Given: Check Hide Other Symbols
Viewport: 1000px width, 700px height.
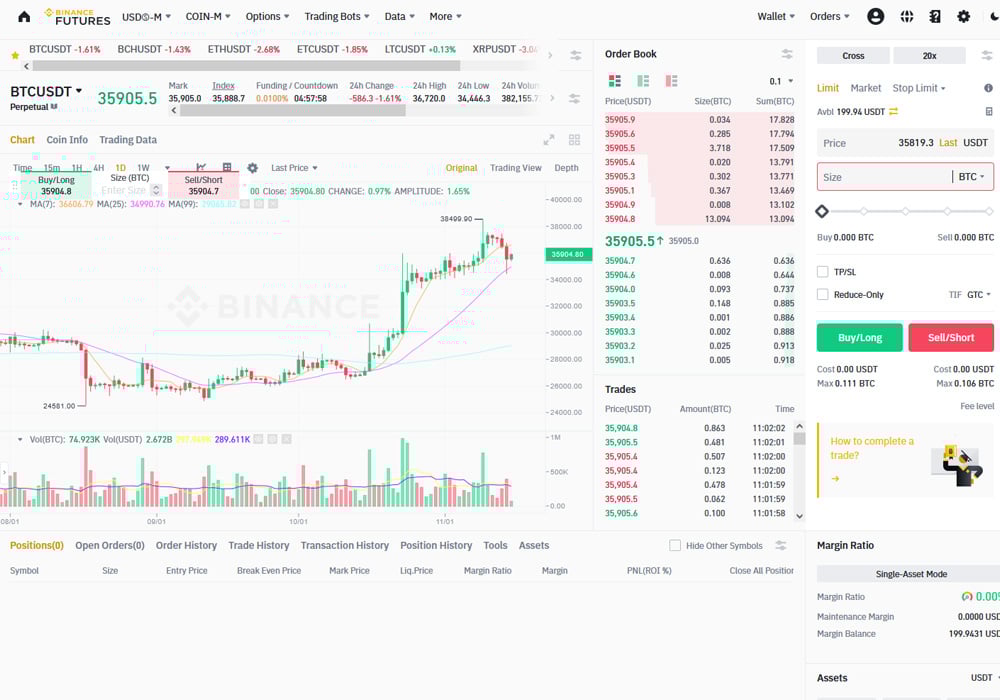Looking at the screenshot, I should (675, 545).
